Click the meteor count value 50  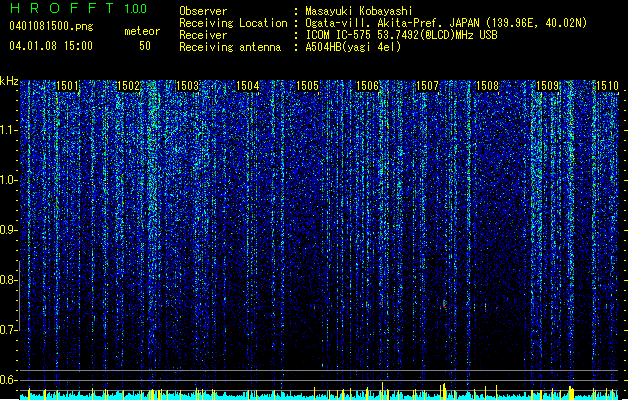[x=145, y=46]
